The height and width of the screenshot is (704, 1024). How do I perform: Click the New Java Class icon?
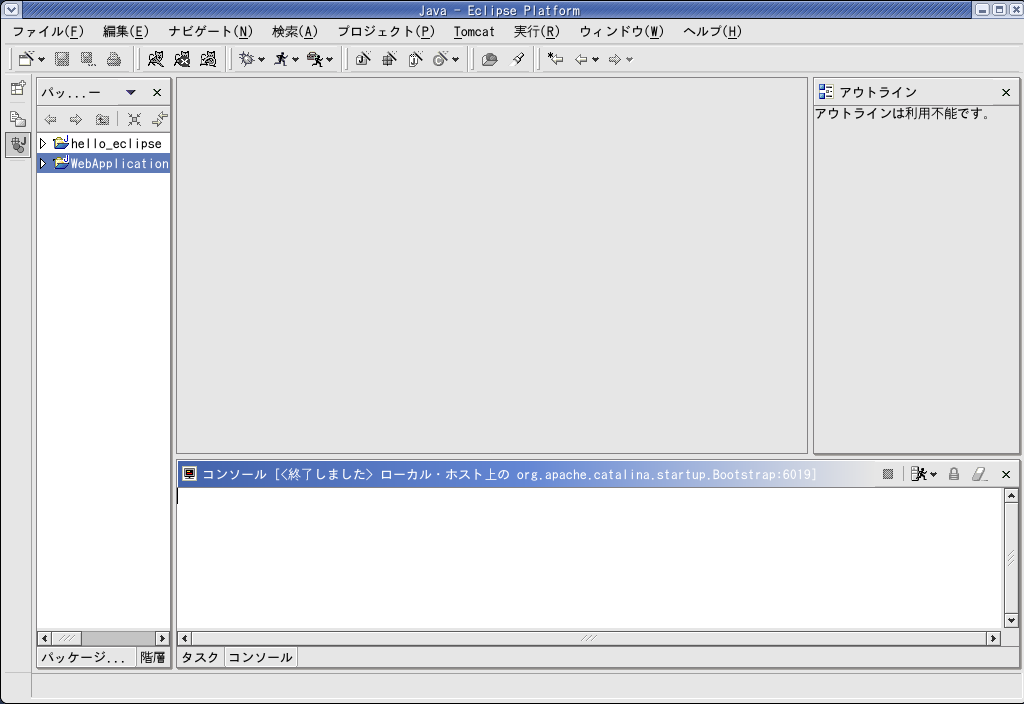point(441,59)
